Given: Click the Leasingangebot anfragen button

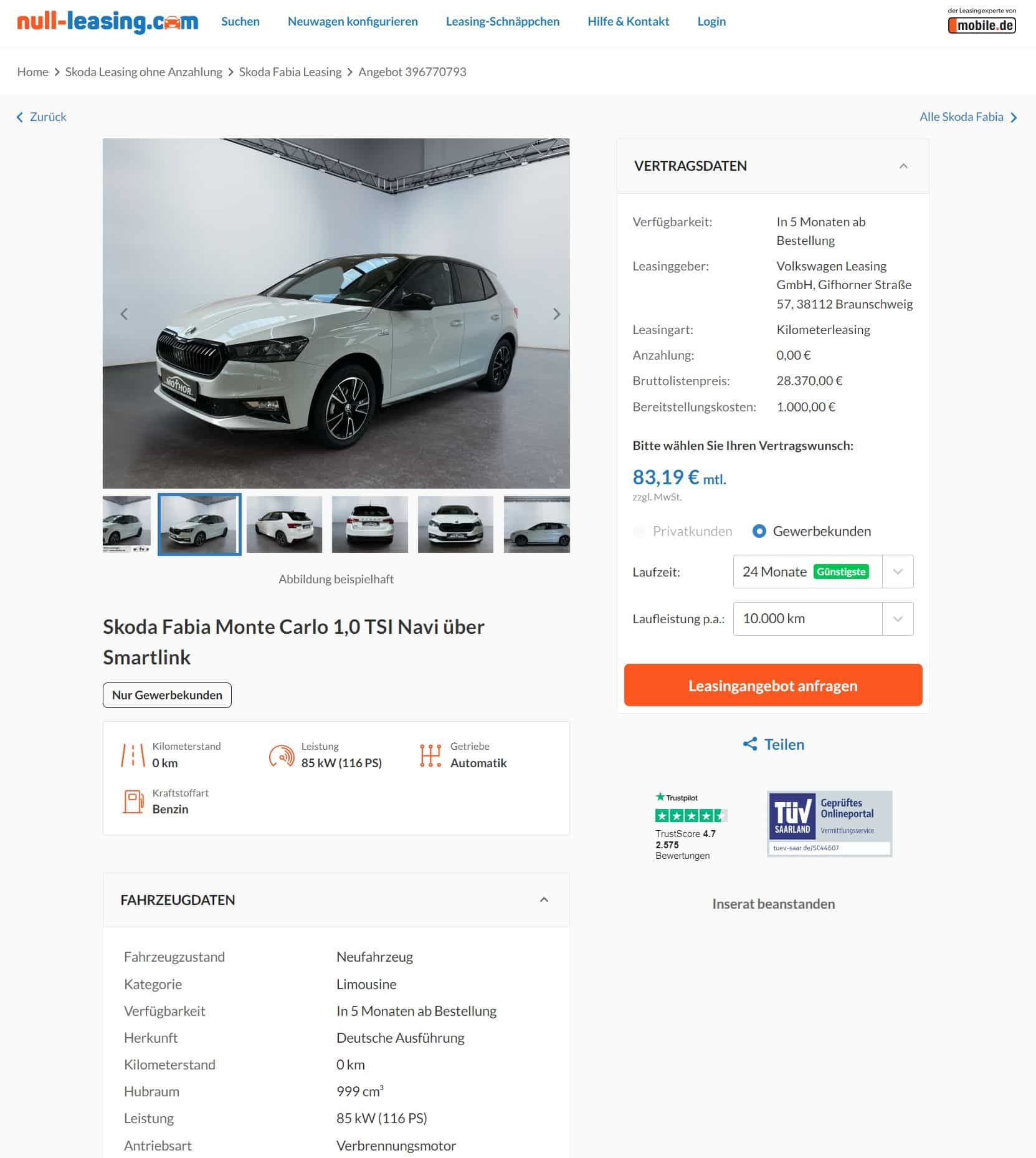Looking at the screenshot, I should tap(773, 685).
